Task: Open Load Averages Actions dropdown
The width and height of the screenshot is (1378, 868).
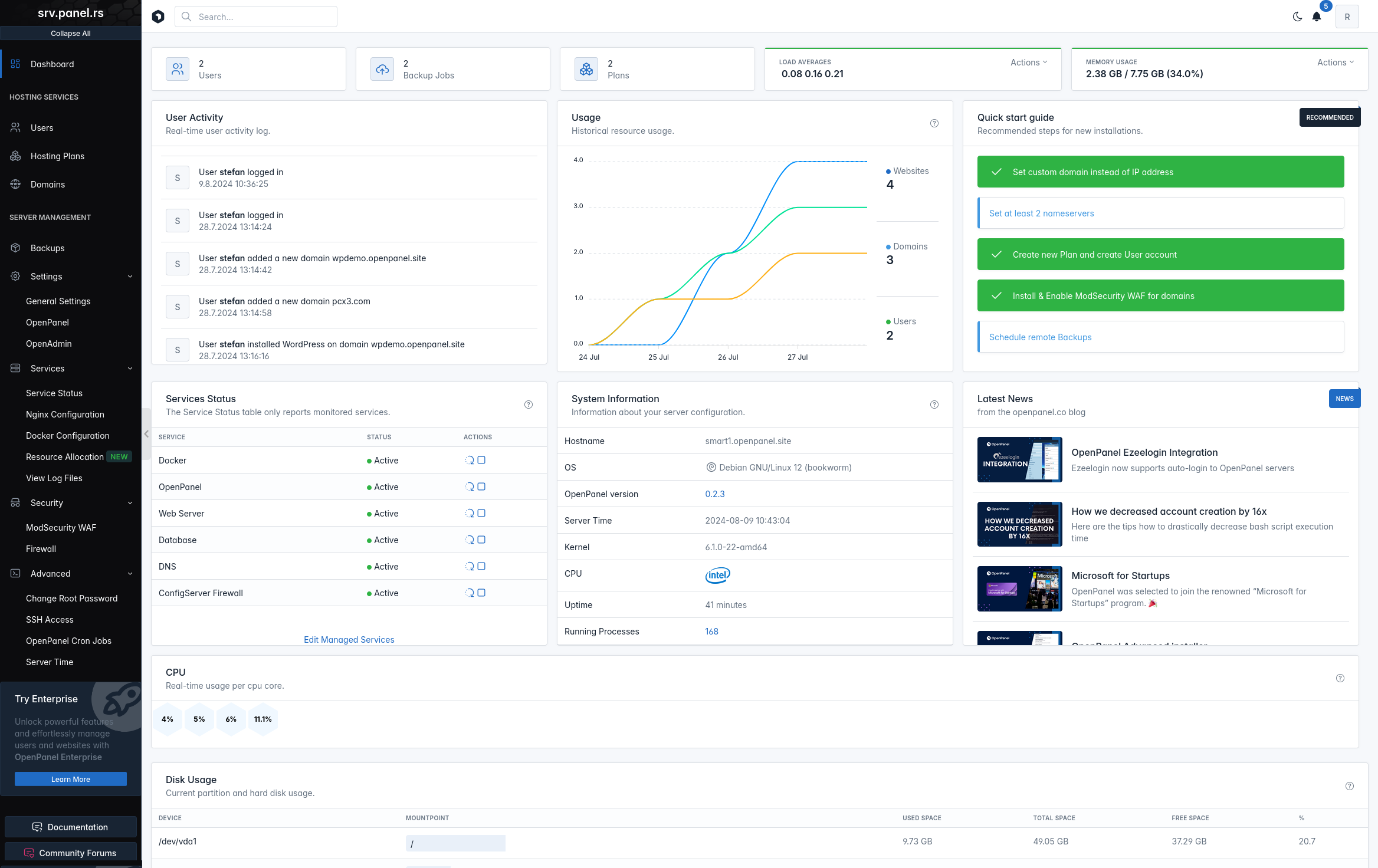Action: tap(1029, 62)
